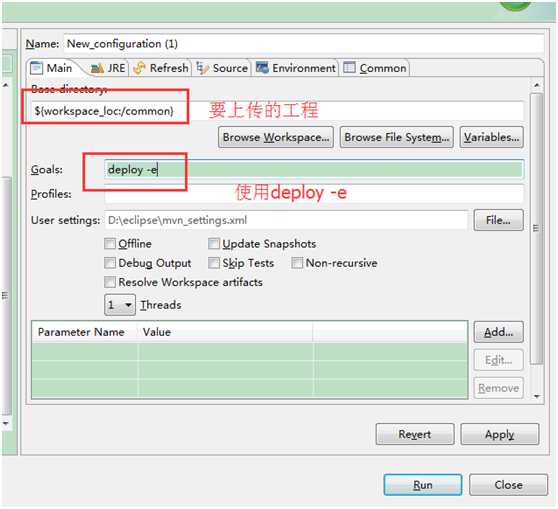Viewport: 558px width, 509px height.
Task: Tick the Debug Output checkbox
Action: tap(110, 263)
